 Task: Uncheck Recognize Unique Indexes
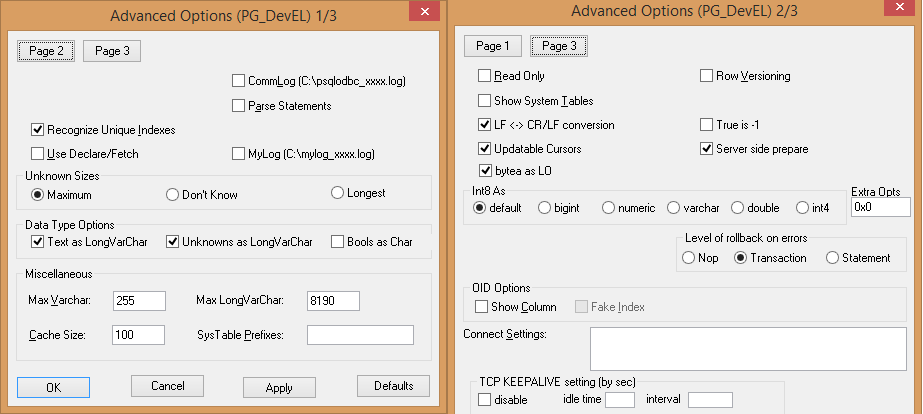[x=38, y=130]
